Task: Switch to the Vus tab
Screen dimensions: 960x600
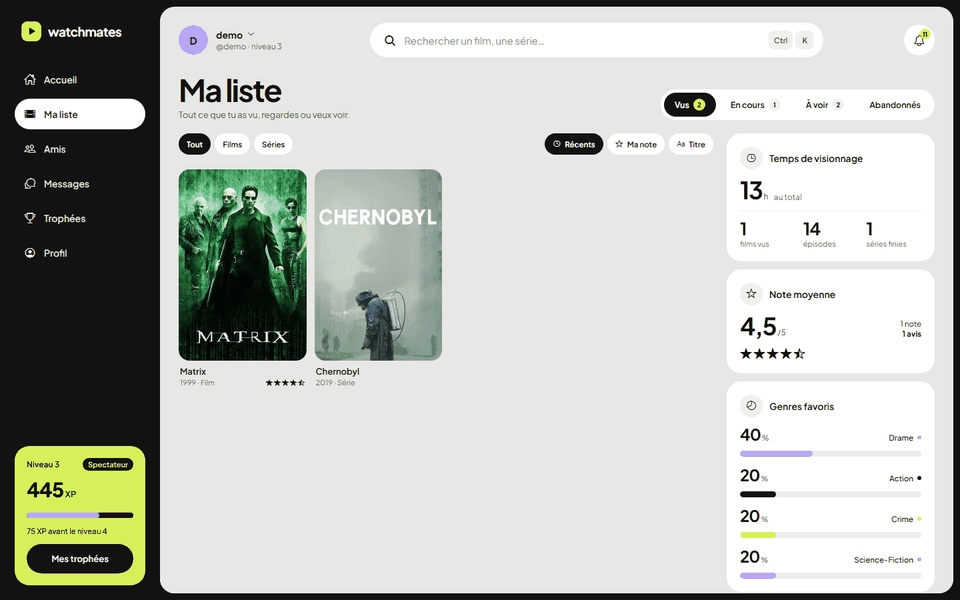Action: (x=689, y=105)
